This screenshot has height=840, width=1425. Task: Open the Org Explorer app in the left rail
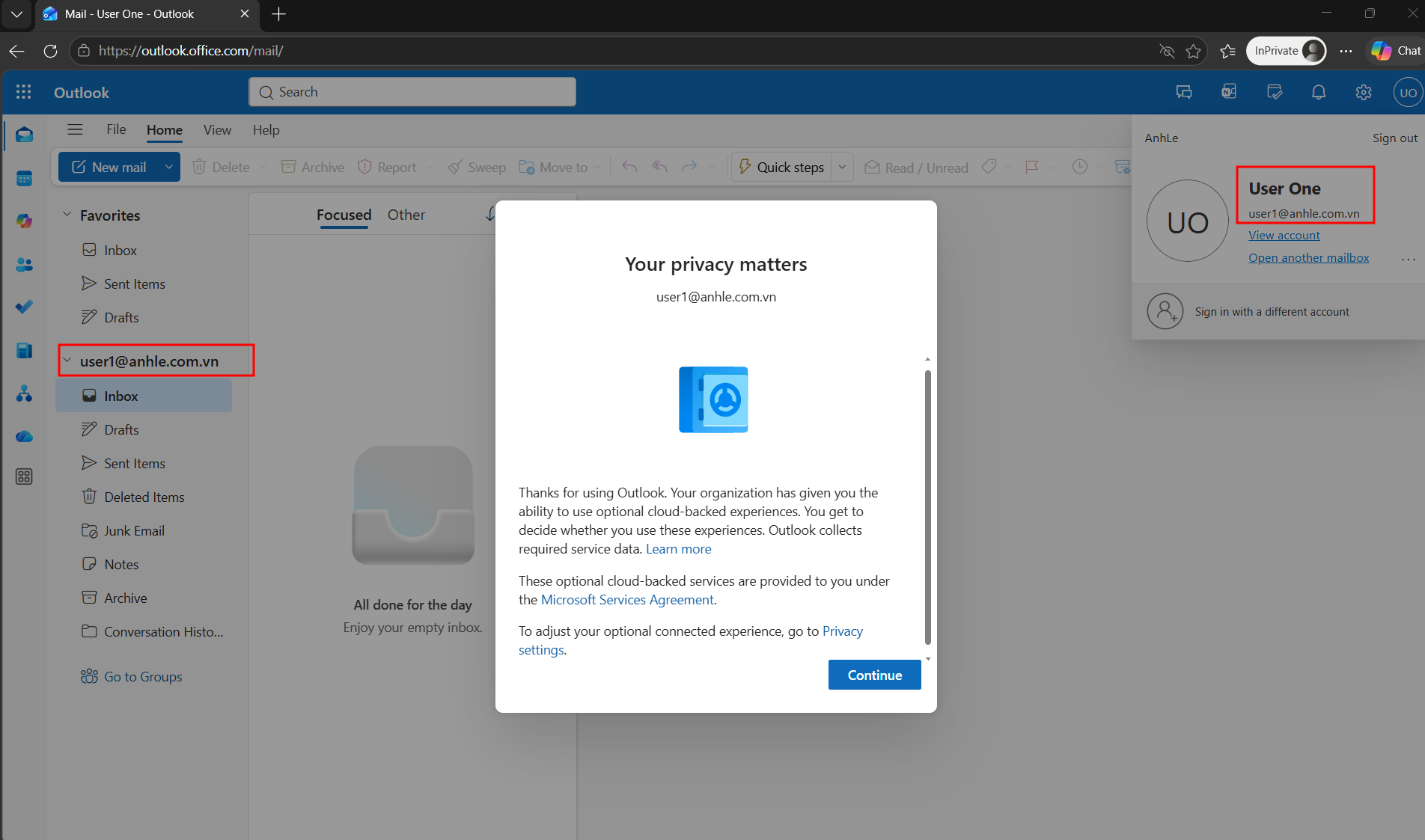24,393
